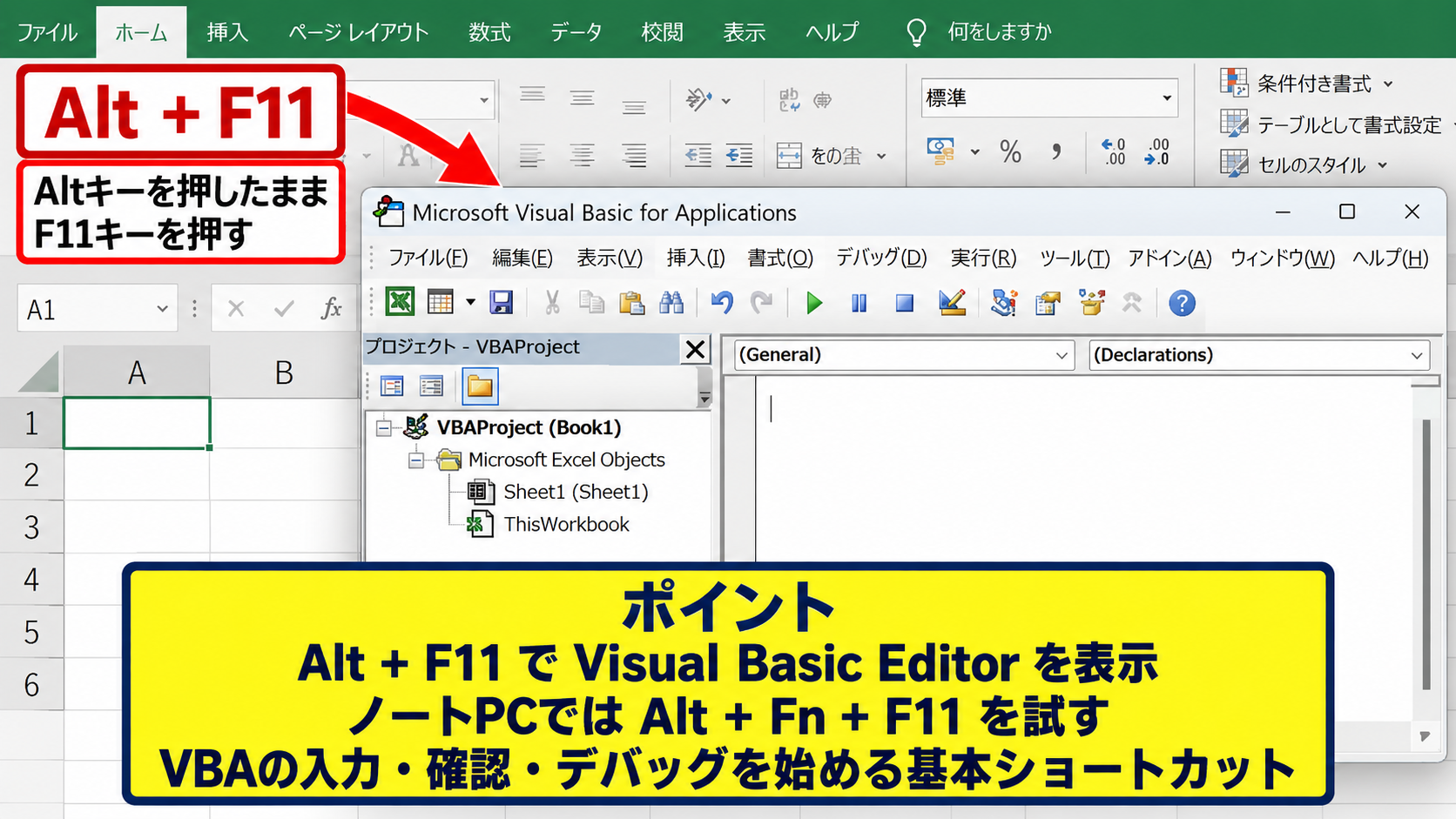Switch to Excel's 数式 ribbon tab
1456x819 pixels.
[489, 32]
